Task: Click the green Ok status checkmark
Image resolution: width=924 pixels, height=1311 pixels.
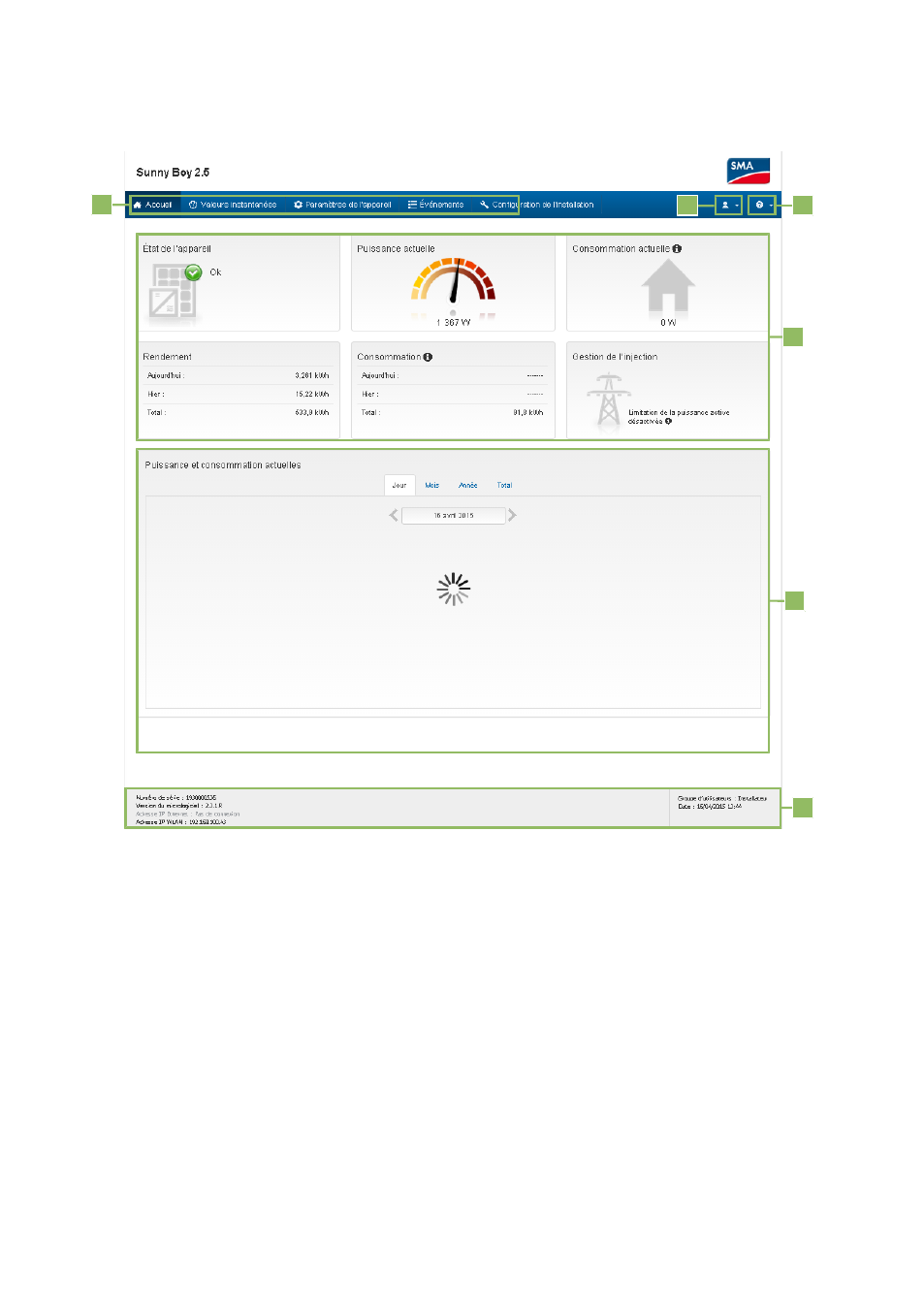Action: click(193, 272)
